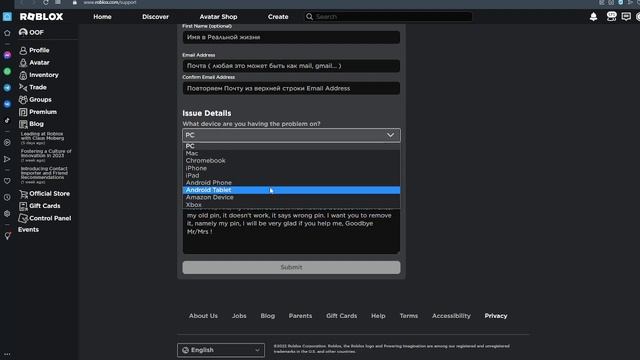Click the Premium icon

coord(23,112)
